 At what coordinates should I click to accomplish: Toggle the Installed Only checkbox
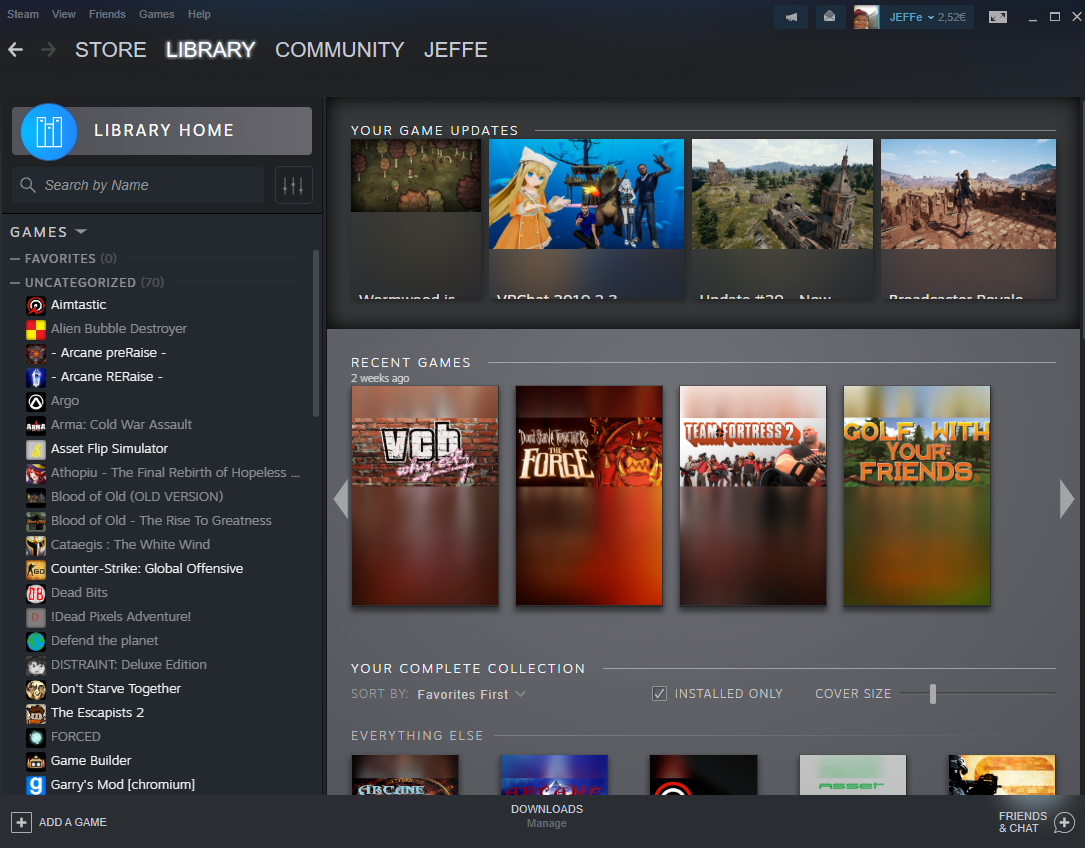click(x=659, y=694)
